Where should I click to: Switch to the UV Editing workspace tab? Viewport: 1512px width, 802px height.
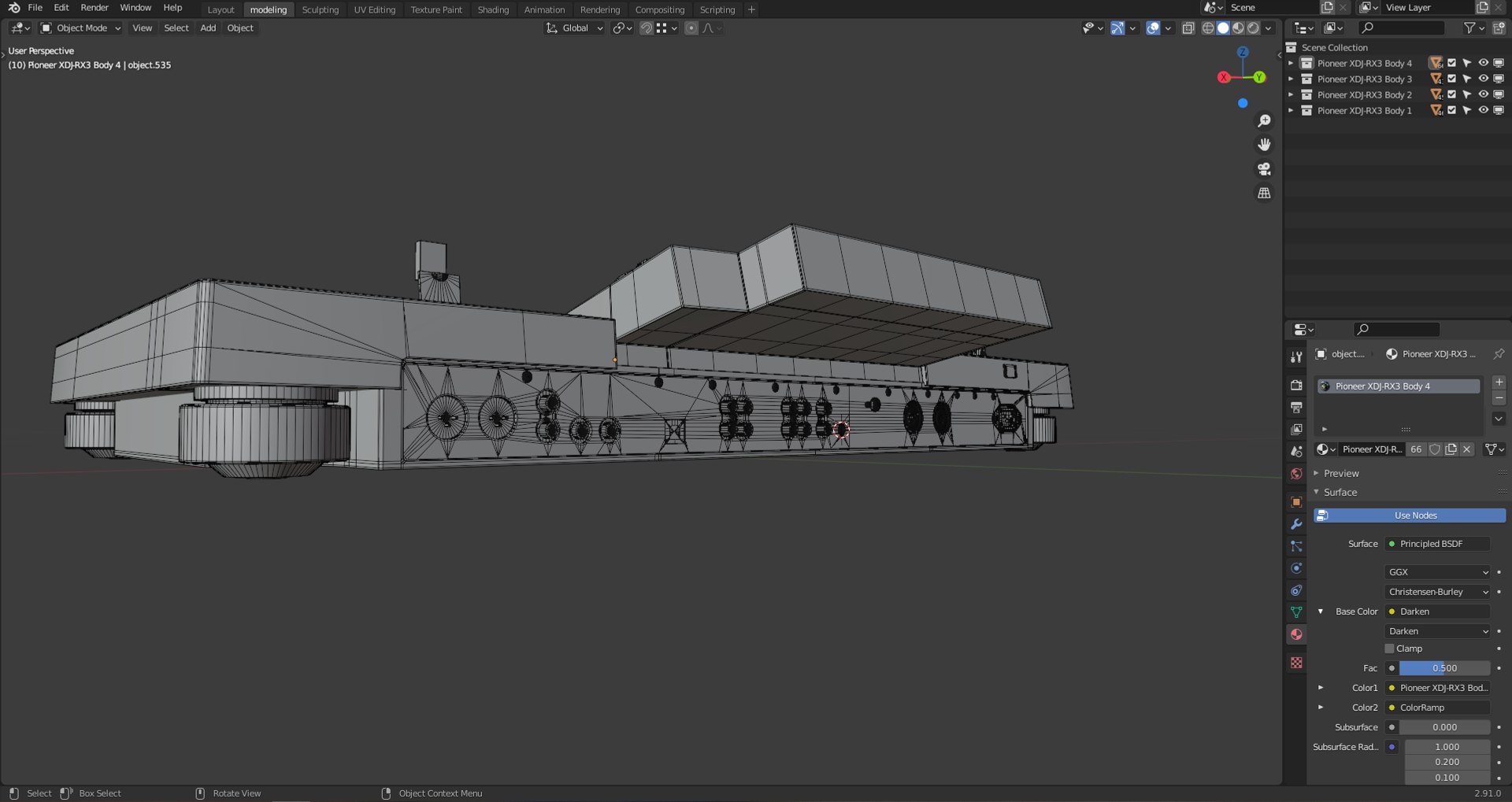374,9
